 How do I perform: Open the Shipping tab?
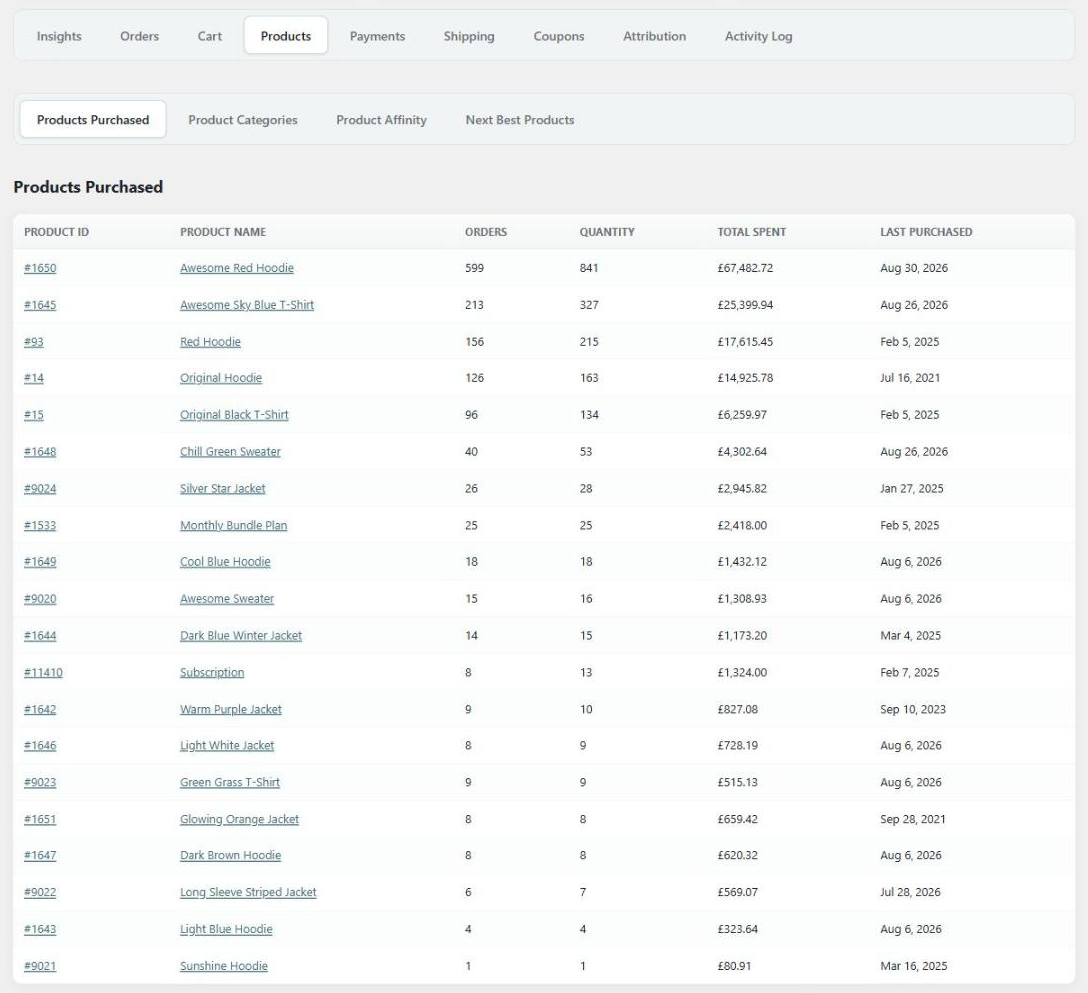click(x=469, y=36)
